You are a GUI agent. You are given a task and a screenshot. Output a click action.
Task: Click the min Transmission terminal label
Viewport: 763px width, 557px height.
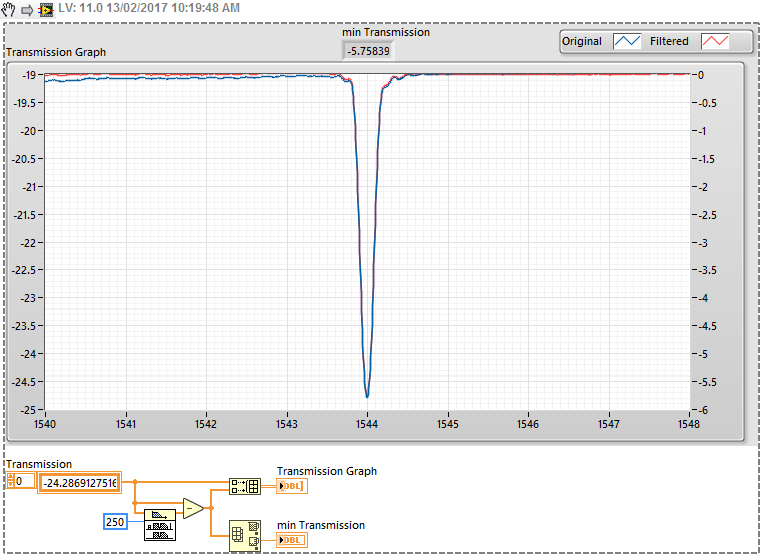[321, 525]
